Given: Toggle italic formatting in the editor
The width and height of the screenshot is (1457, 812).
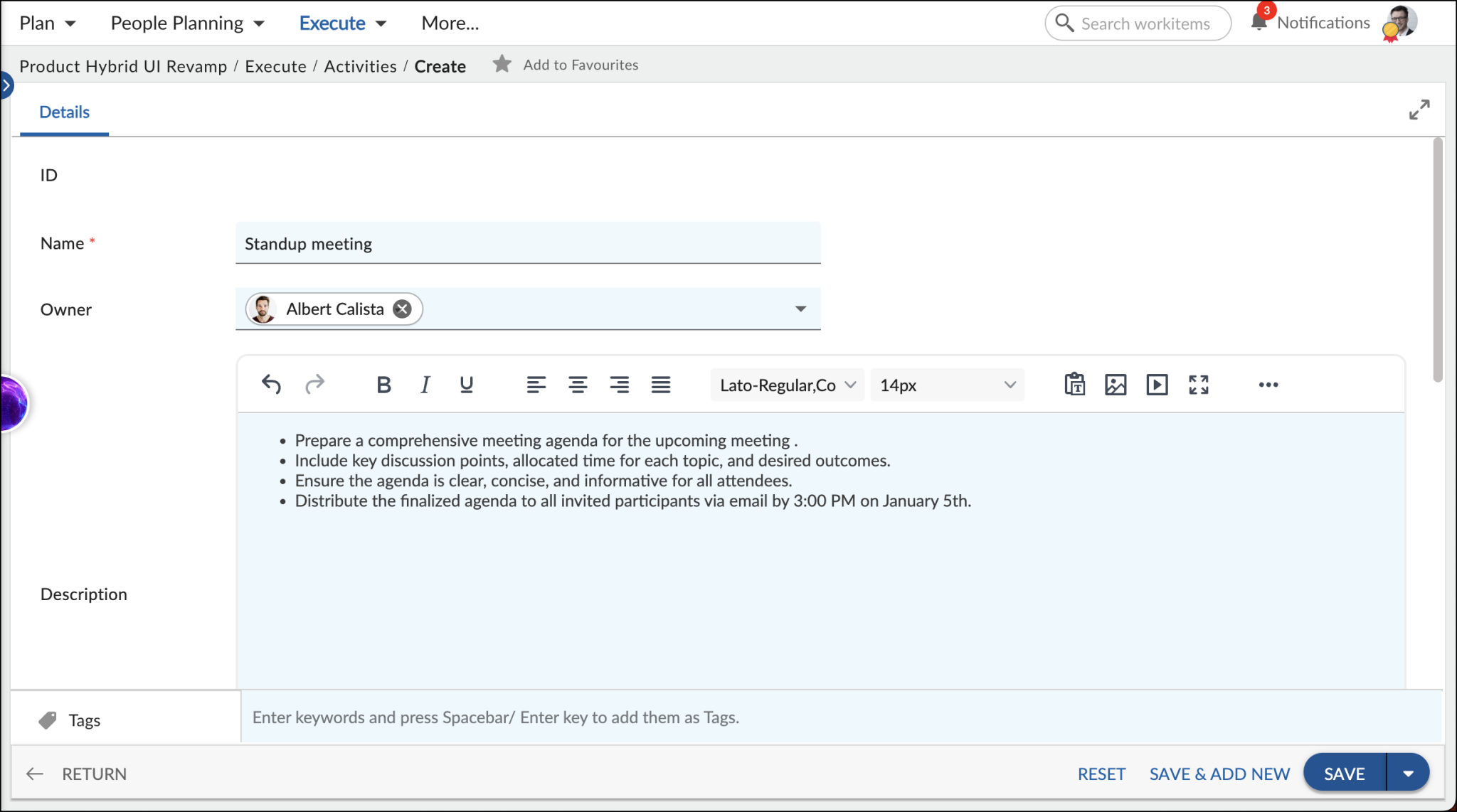Looking at the screenshot, I should [424, 385].
